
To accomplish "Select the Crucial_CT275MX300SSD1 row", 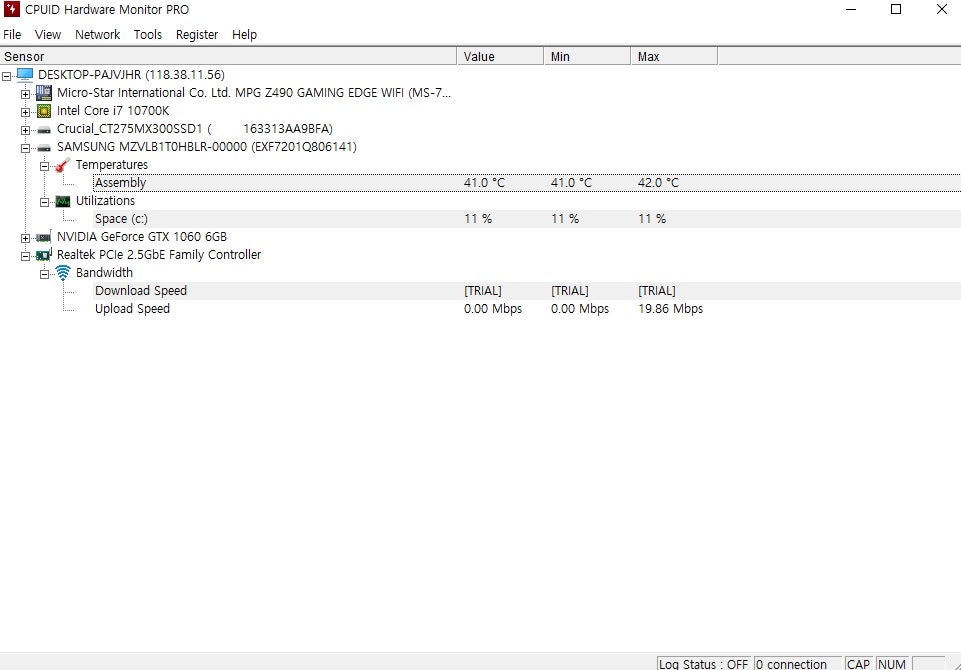I will coord(195,129).
